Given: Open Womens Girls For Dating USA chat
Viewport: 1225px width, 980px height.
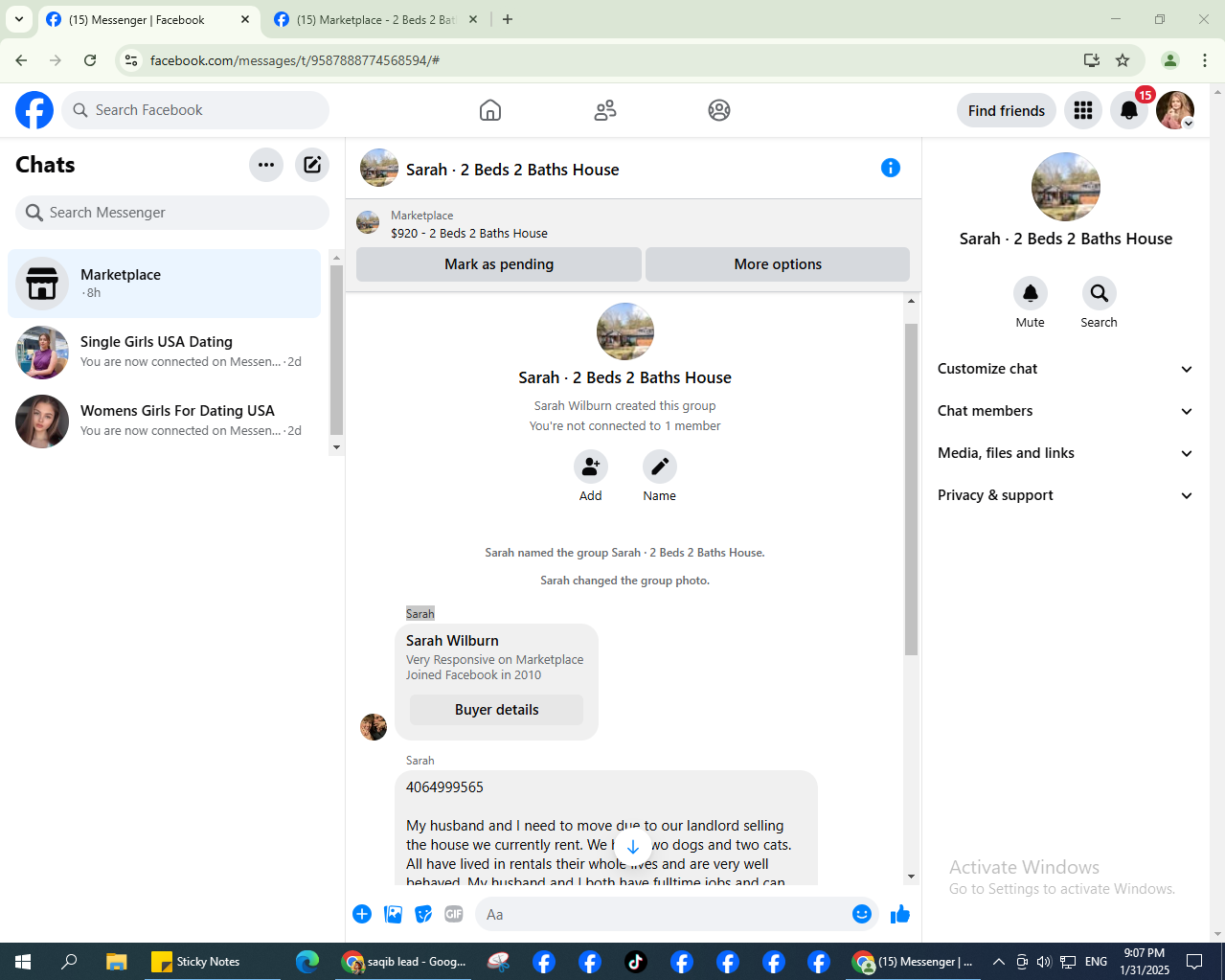Looking at the screenshot, I should [165, 422].
